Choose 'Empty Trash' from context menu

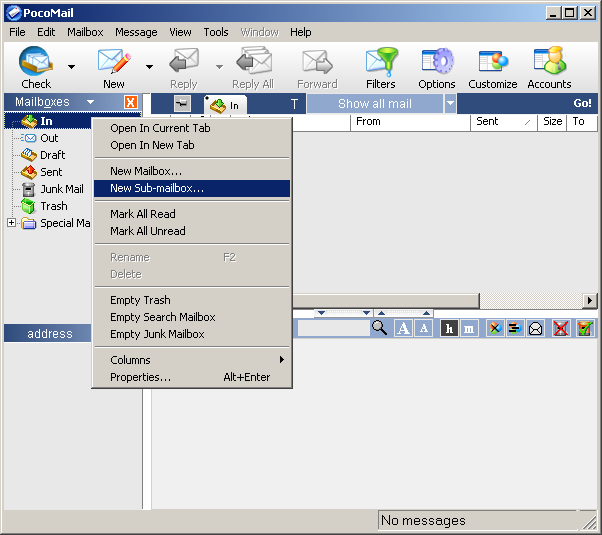pos(140,300)
